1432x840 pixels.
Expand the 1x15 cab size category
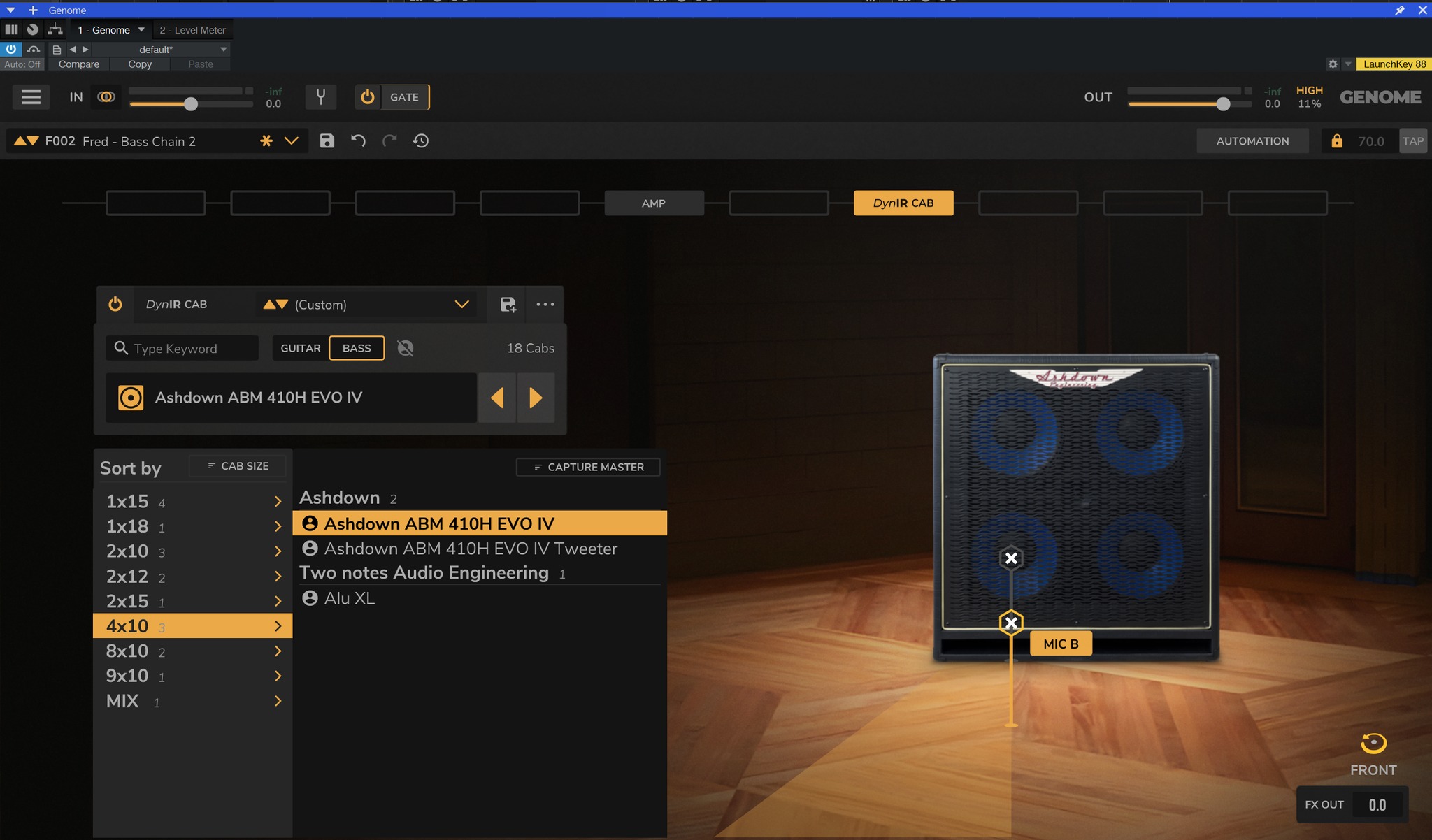point(192,502)
